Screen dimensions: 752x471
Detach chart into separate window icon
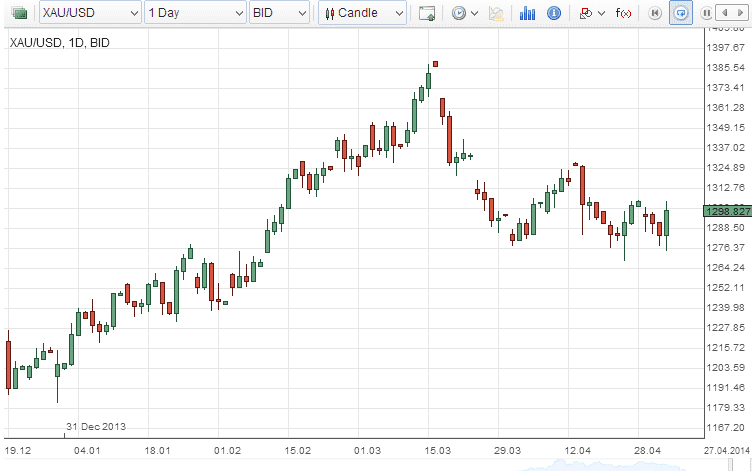pos(426,13)
